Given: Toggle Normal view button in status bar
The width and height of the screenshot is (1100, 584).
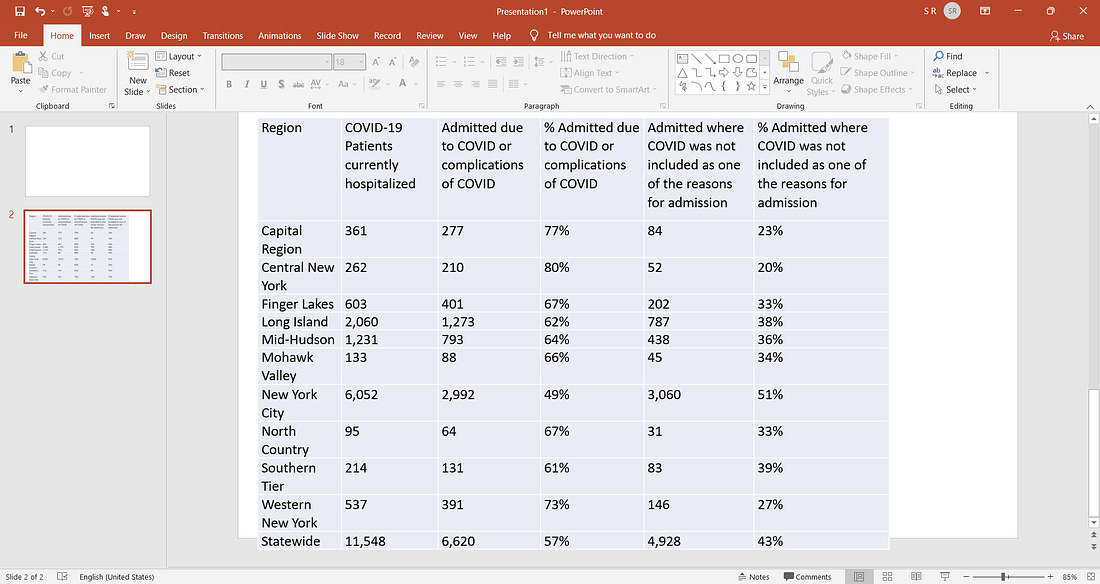Looking at the screenshot, I should coord(859,576).
